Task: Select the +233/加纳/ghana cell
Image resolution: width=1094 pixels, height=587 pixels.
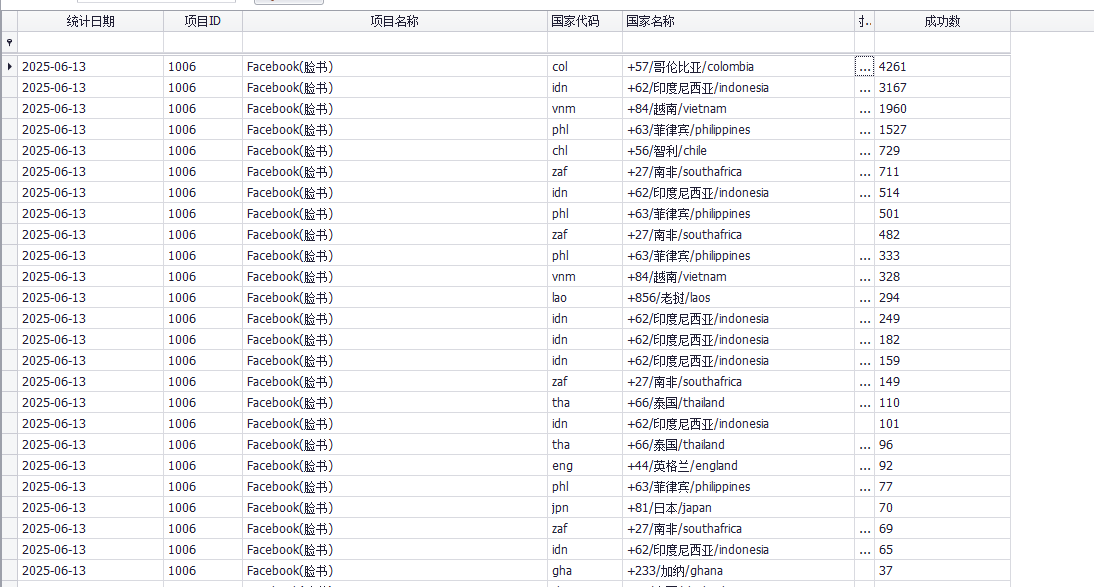Action: (x=738, y=570)
